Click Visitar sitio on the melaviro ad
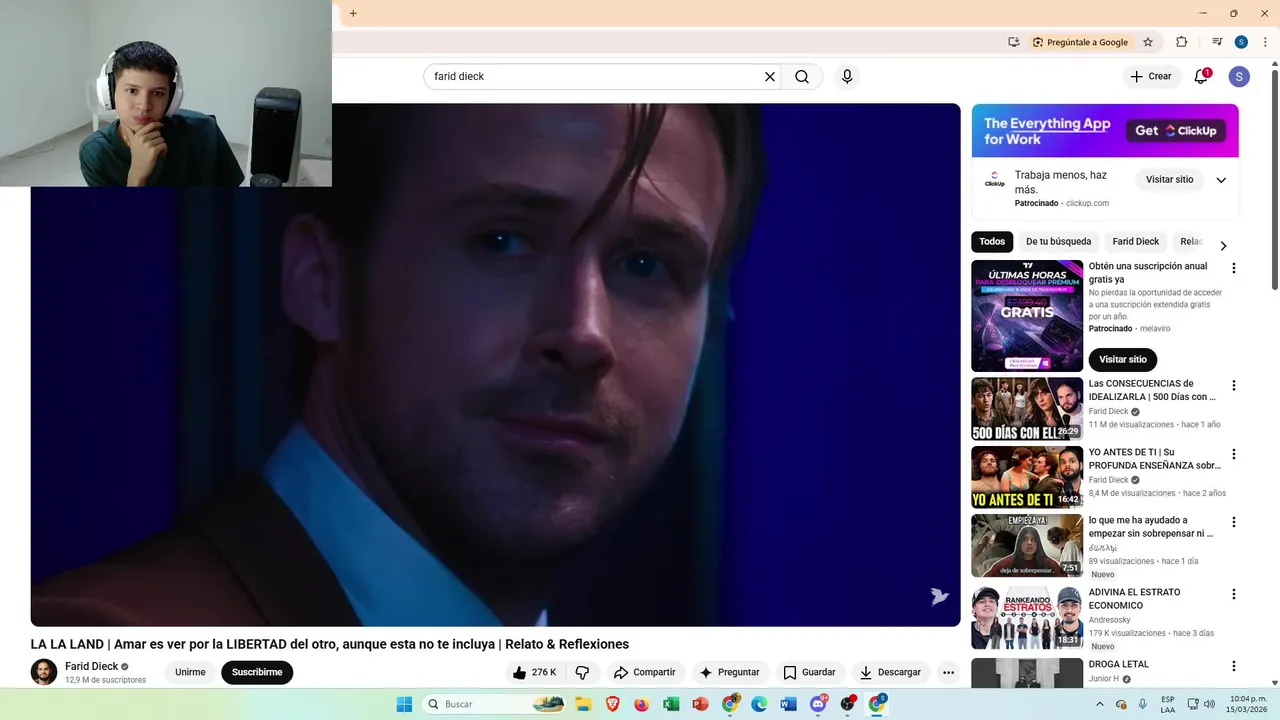Viewport: 1280px width, 720px height. [x=1123, y=360]
